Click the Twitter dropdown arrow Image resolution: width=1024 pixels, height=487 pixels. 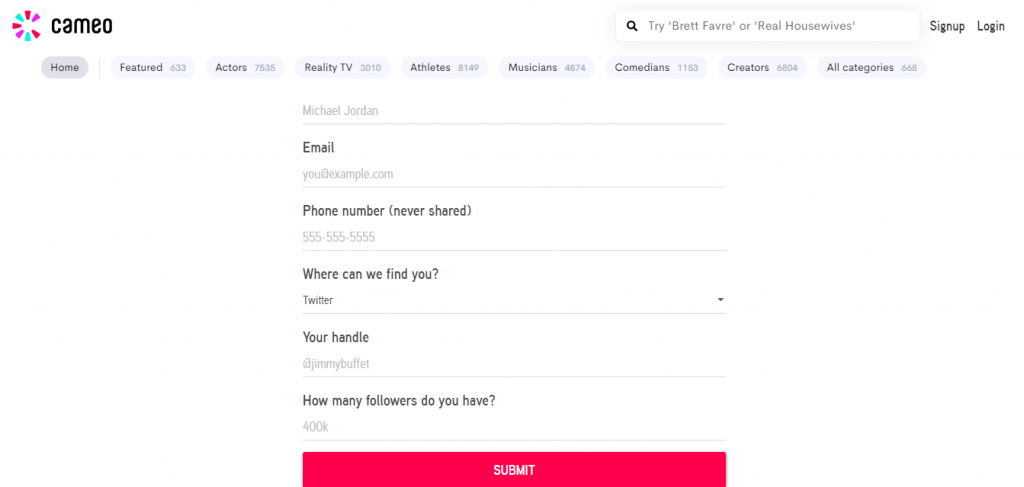click(x=720, y=300)
